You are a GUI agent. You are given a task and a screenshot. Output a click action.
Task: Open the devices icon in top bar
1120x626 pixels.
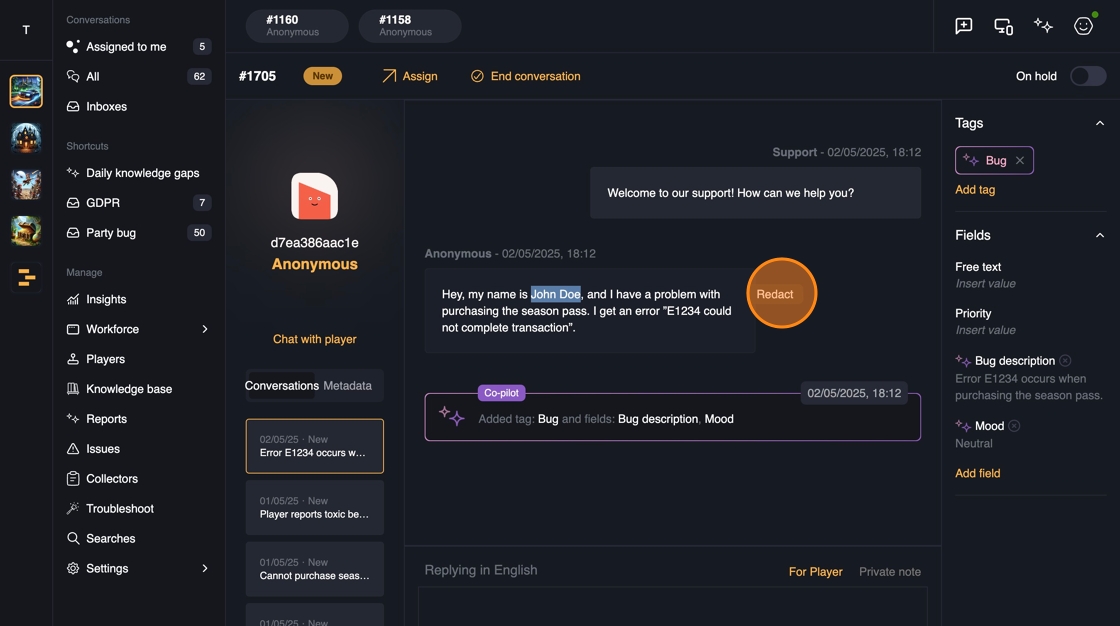(1004, 26)
